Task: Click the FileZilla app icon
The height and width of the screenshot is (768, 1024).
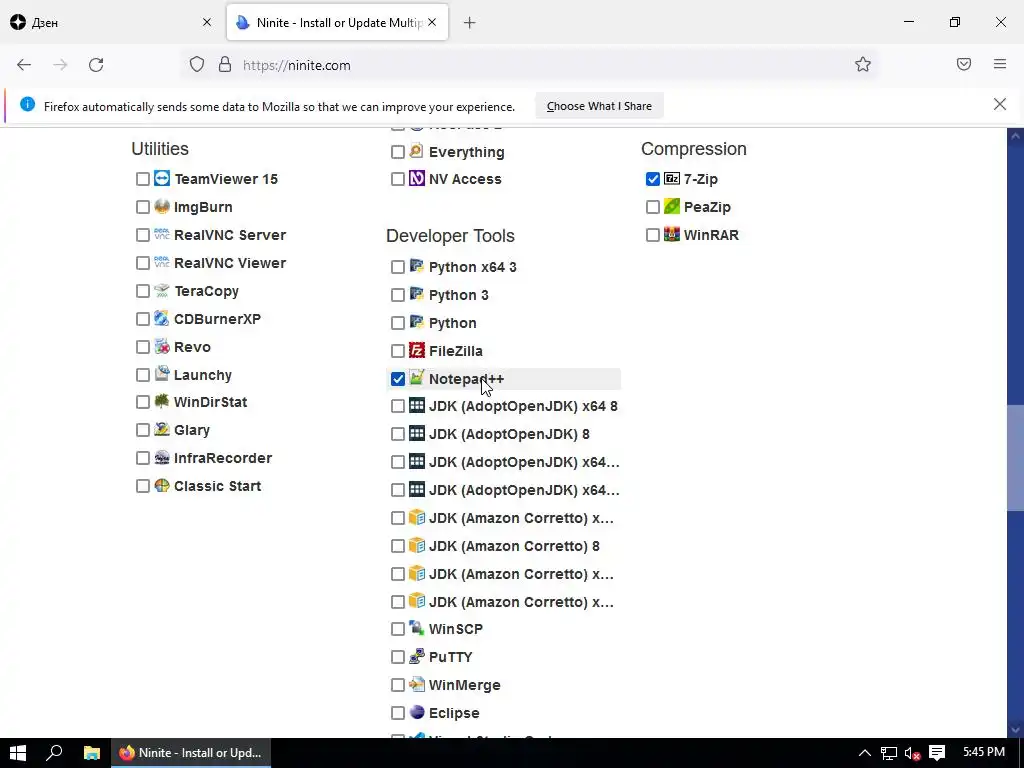Action: click(x=417, y=351)
